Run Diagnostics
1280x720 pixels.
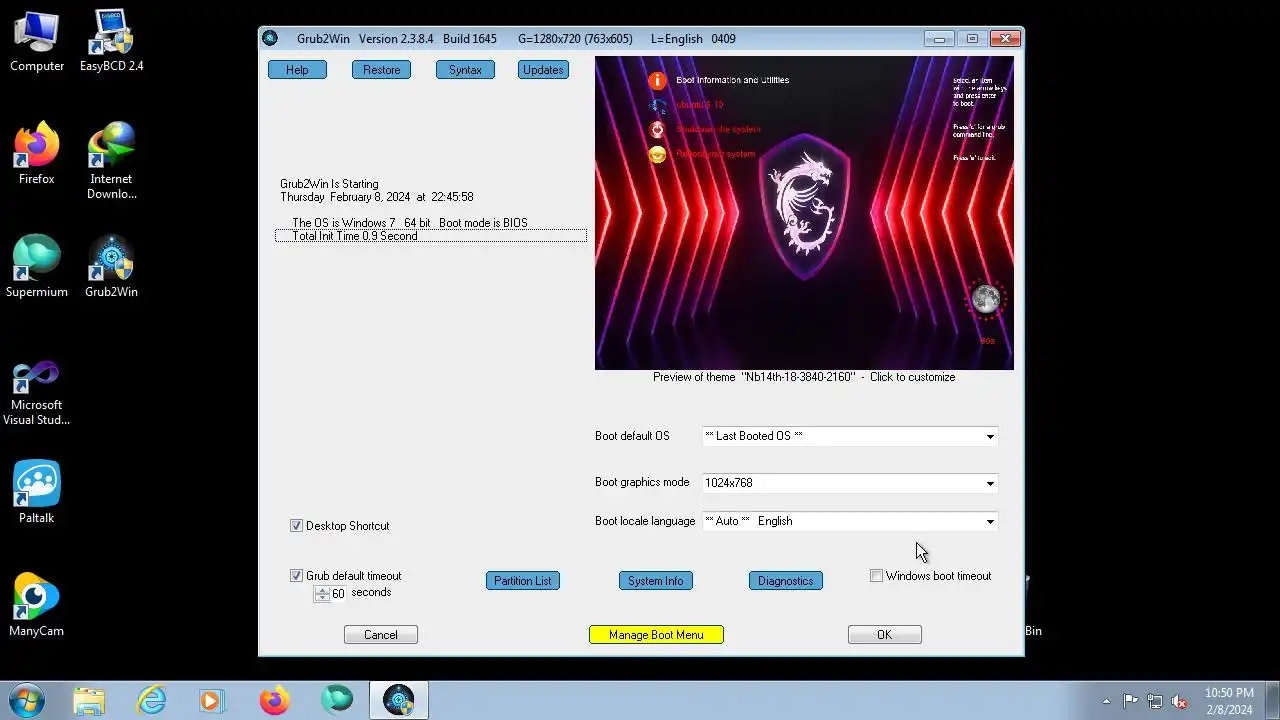point(785,581)
